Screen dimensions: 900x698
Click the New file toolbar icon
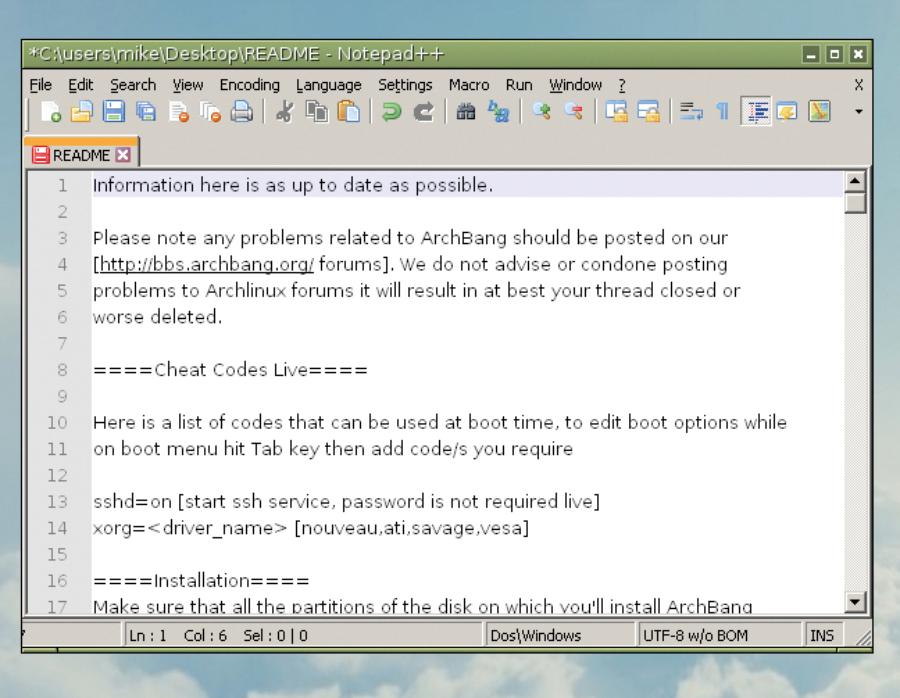(51, 111)
